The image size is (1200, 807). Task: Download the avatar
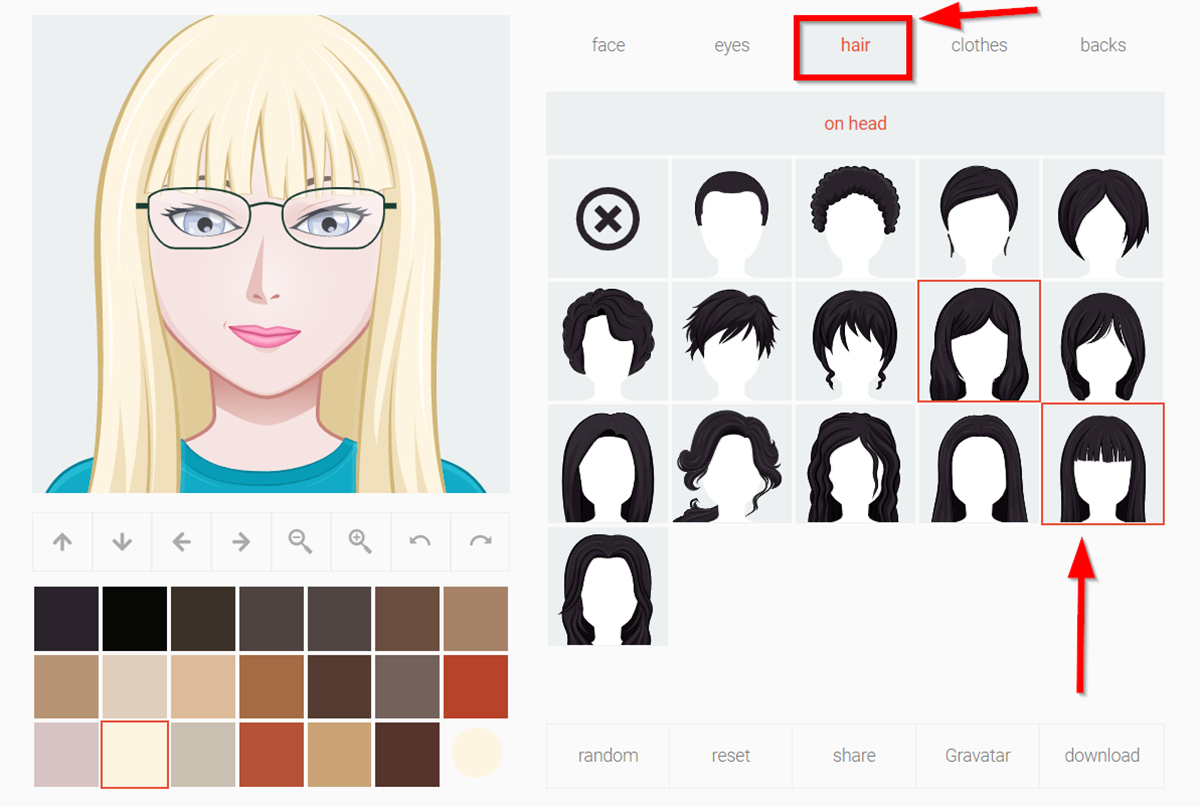[1102, 756]
